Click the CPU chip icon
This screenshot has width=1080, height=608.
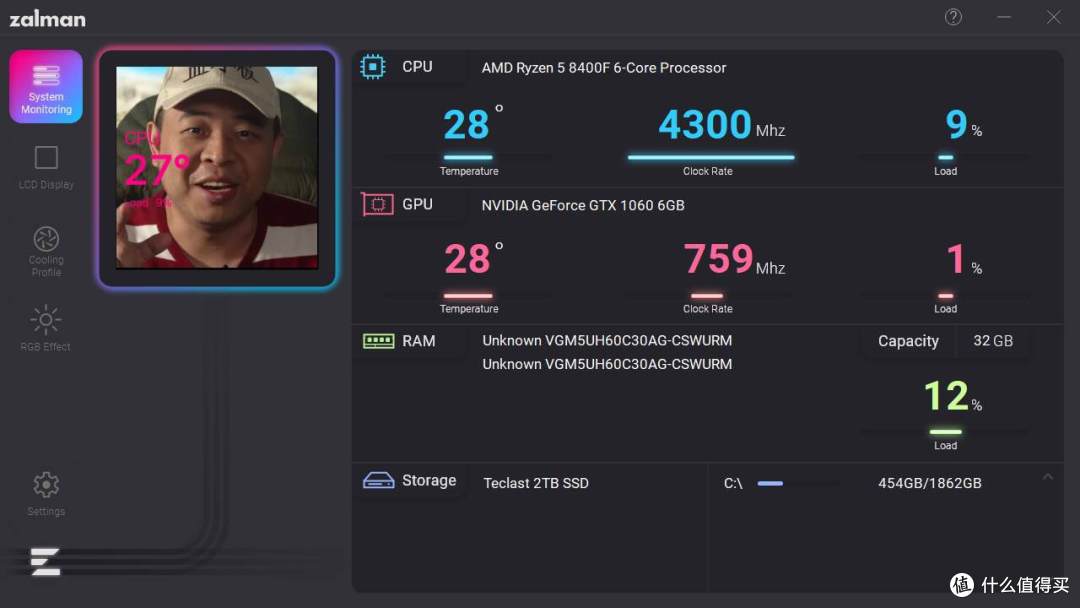pos(373,67)
